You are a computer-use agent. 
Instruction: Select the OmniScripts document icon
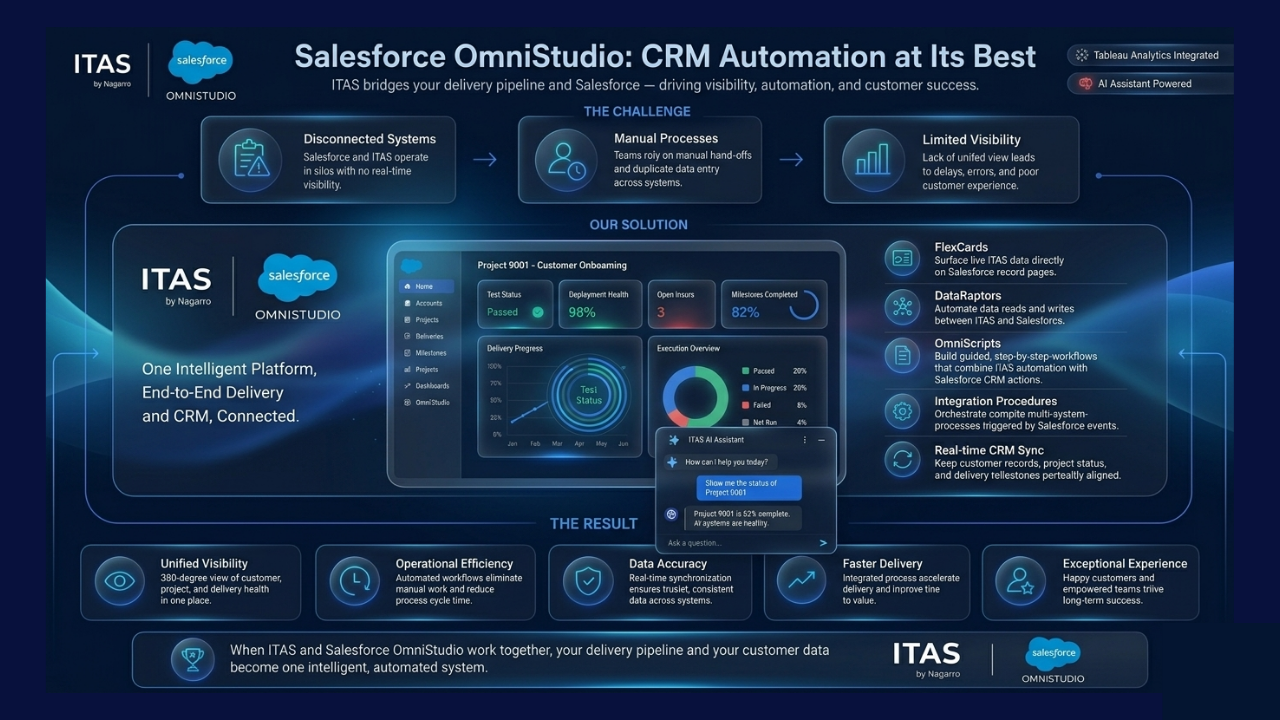(x=902, y=355)
